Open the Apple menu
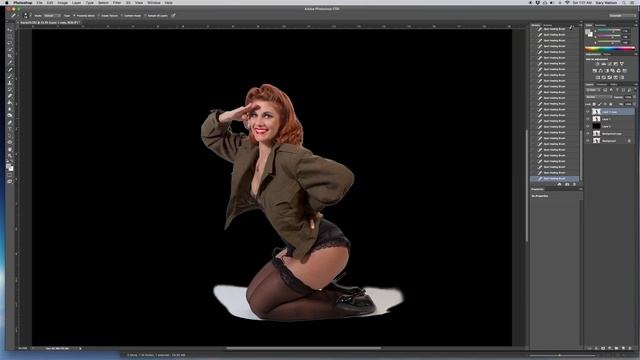The width and height of the screenshot is (640, 360). [7, 2]
